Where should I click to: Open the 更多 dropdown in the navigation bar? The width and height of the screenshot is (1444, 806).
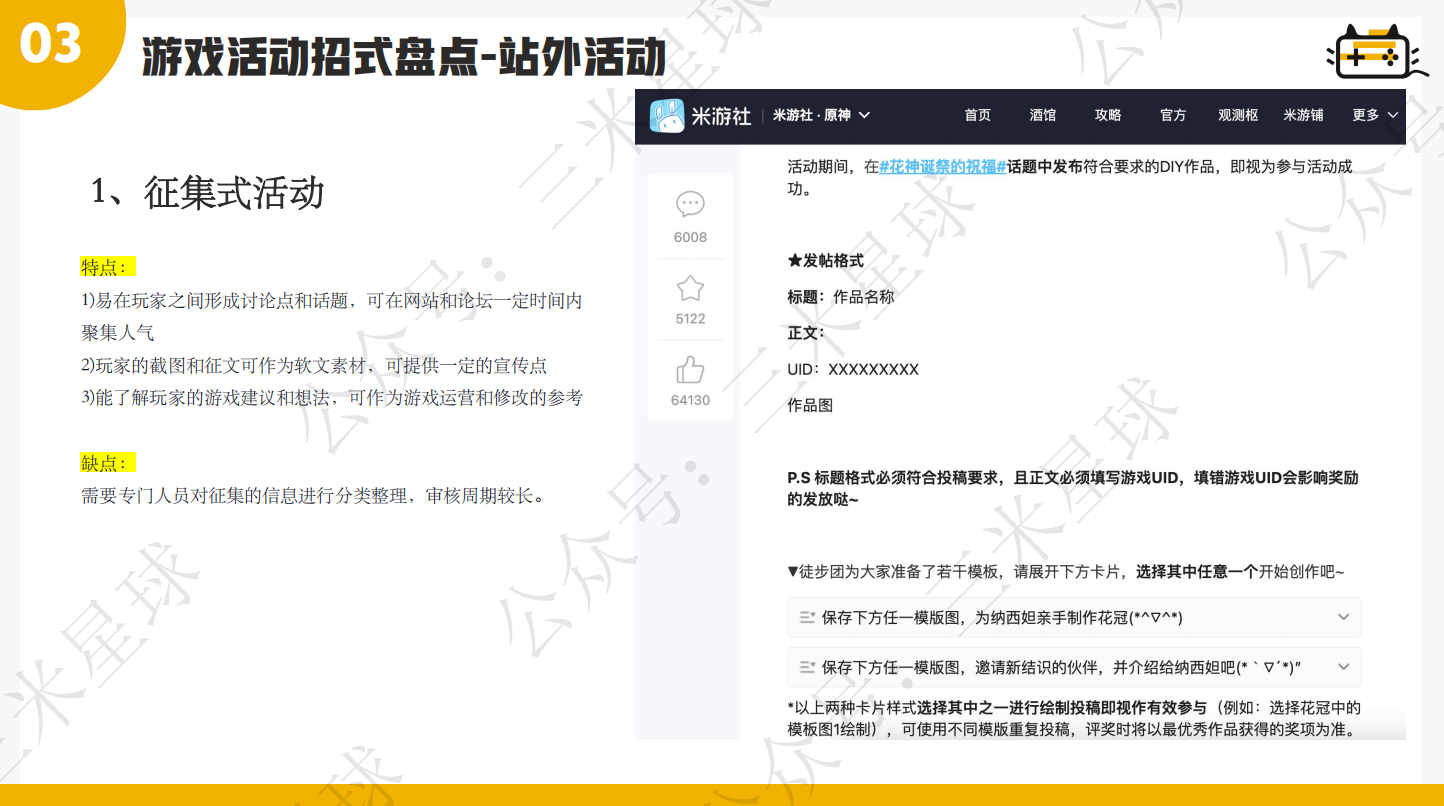coord(1375,115)
